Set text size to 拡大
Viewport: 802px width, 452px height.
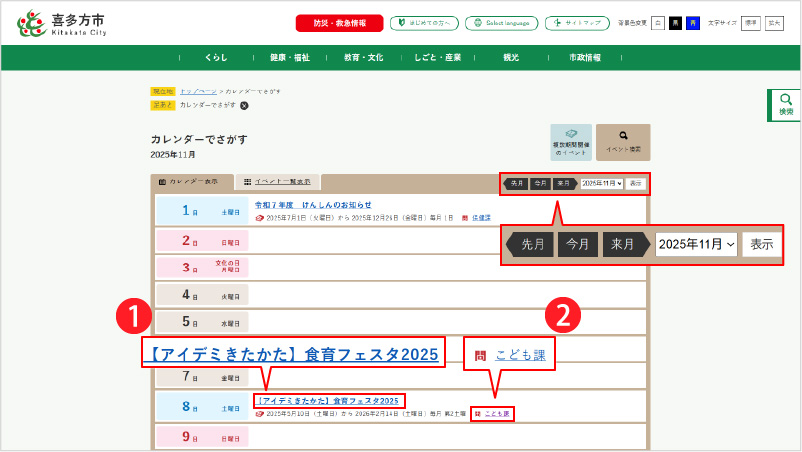point(774,23)
